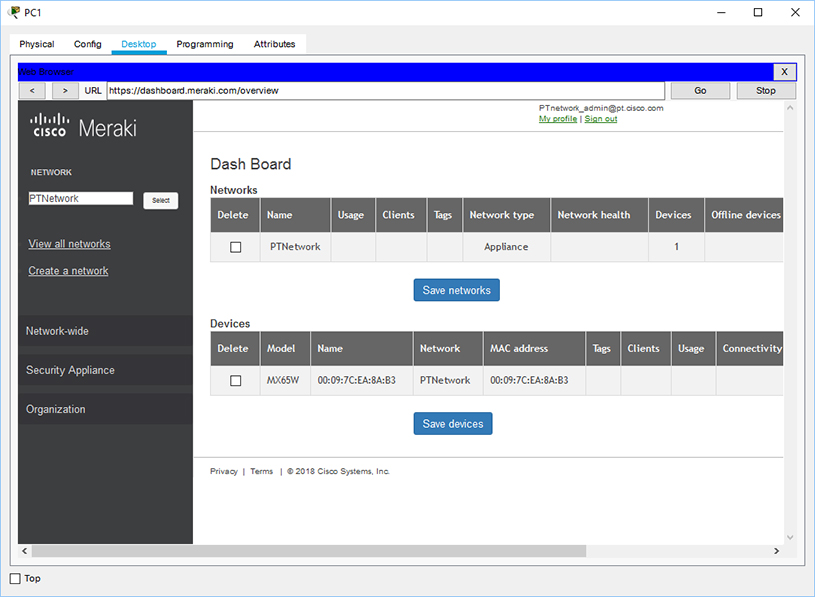This screenshot has height=597, width=815.
Task: Click the horizontal scrollbar right arrow
Action: tap(777, 551)
